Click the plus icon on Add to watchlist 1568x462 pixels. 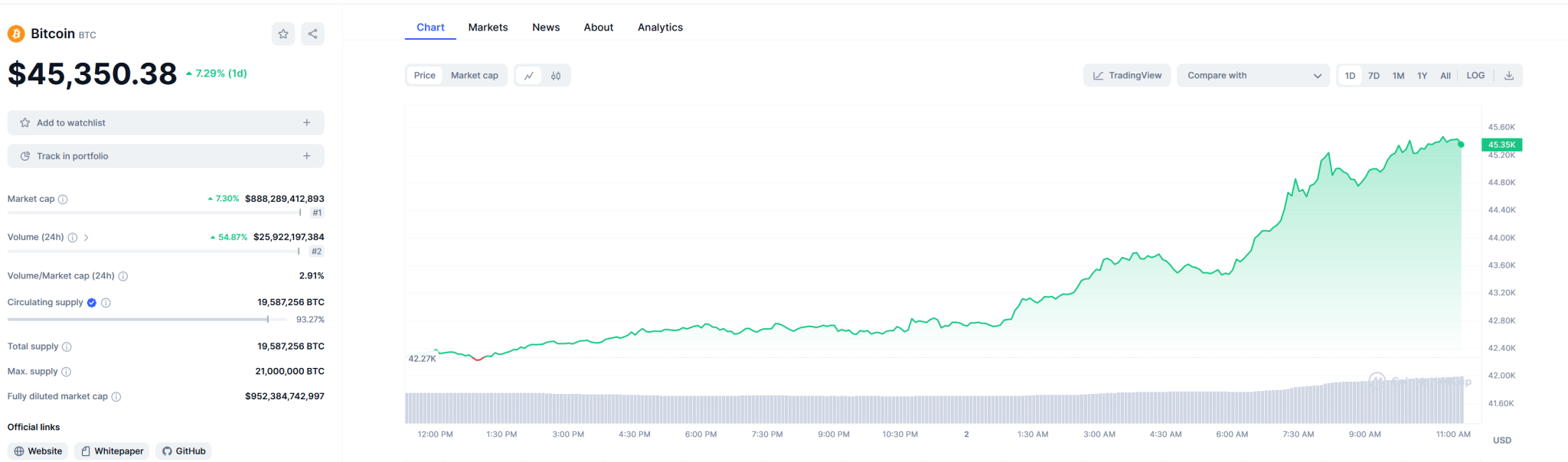coord(307,122)
